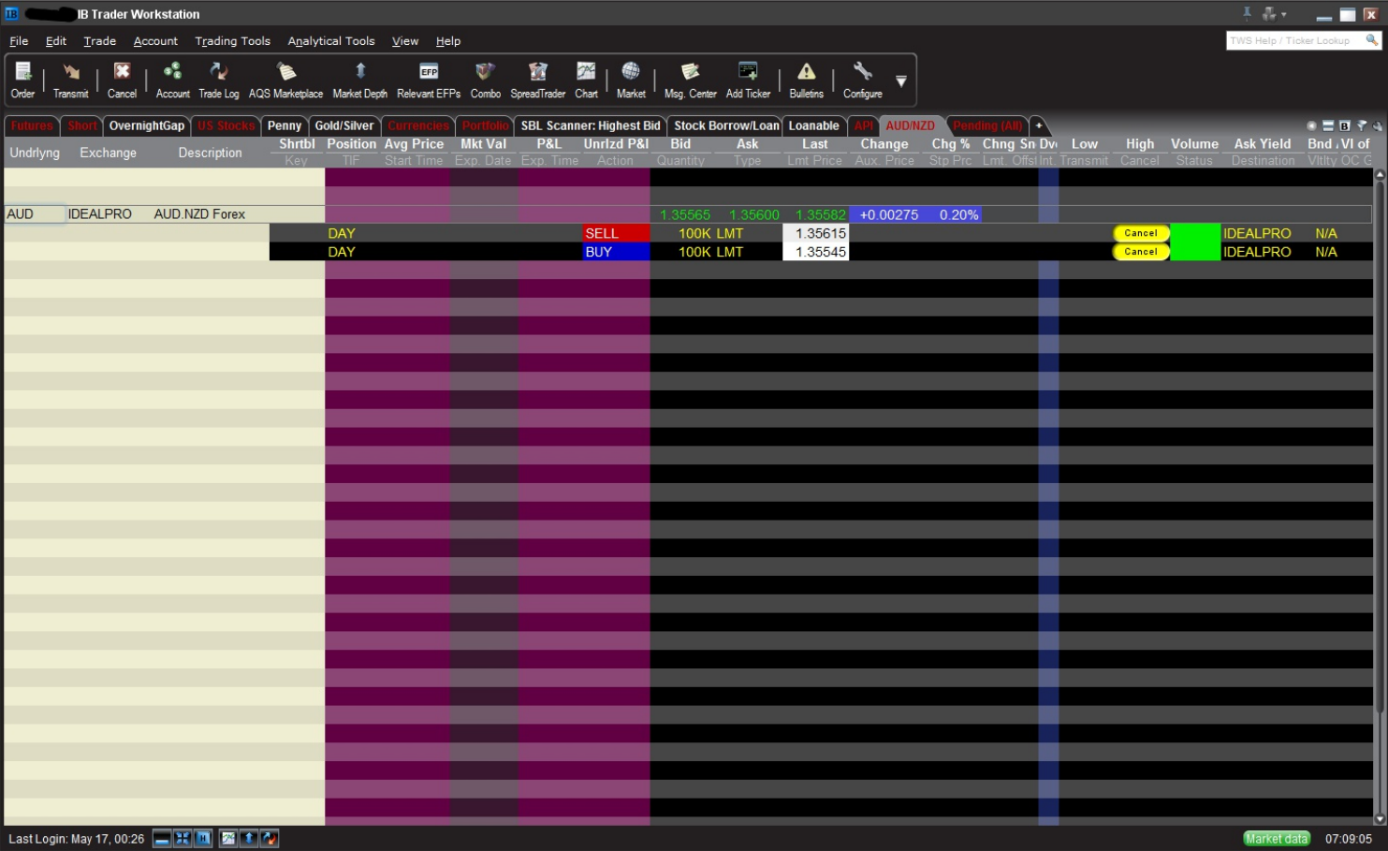Open the Edit menu
The image size is (1388, 851).
pyautogui.click(x=56, y=41)
